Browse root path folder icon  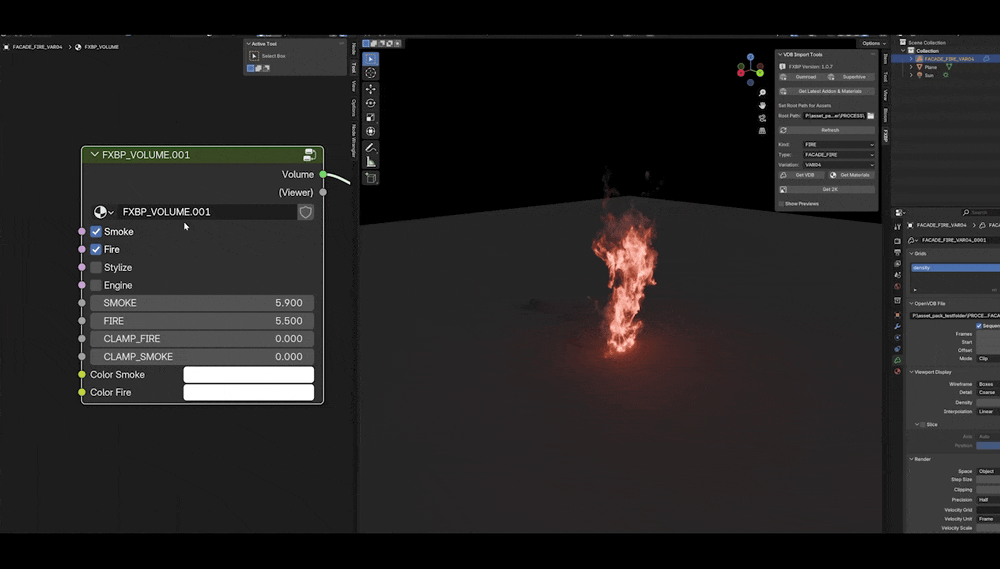click(871, 116)
